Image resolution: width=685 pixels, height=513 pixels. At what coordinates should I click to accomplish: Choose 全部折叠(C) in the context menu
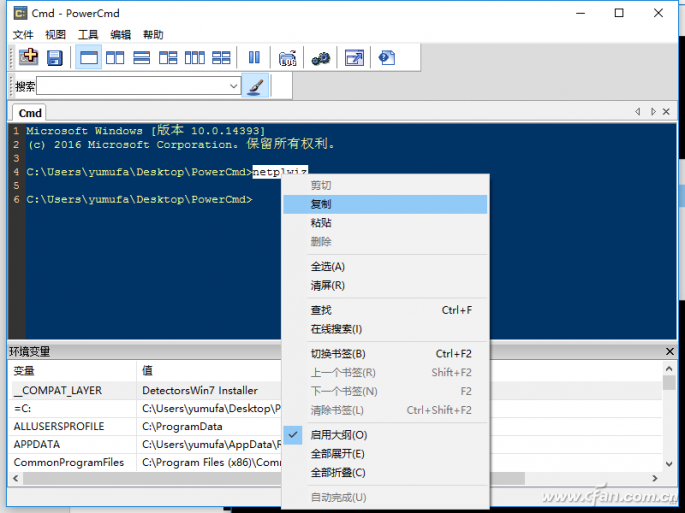click(385, 473)
